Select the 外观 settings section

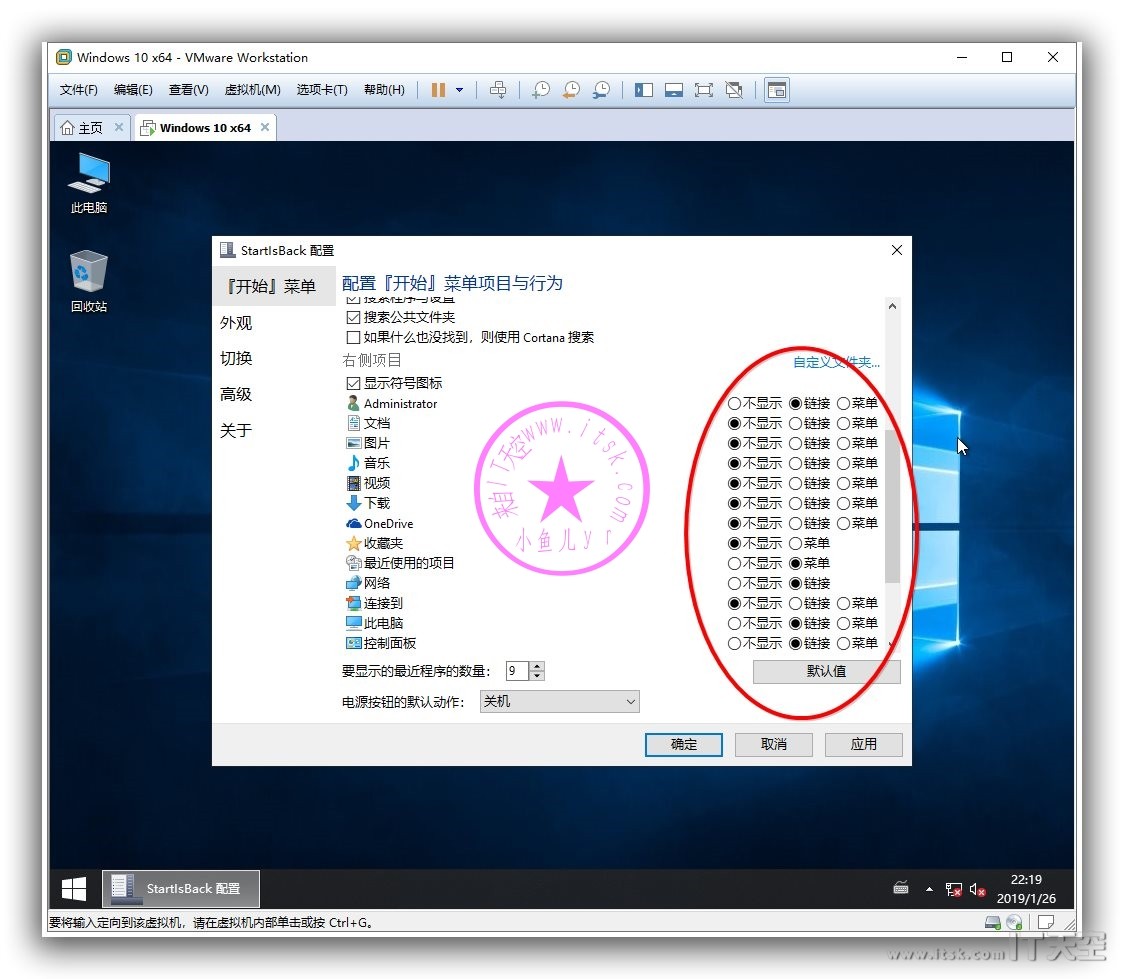[x=236, y=323]
